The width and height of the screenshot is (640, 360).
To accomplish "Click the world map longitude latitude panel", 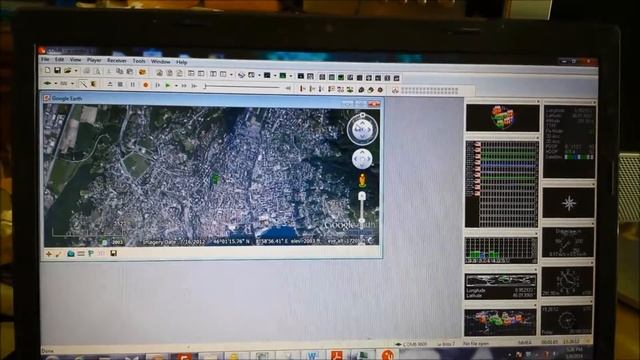I will pos(500,287).
